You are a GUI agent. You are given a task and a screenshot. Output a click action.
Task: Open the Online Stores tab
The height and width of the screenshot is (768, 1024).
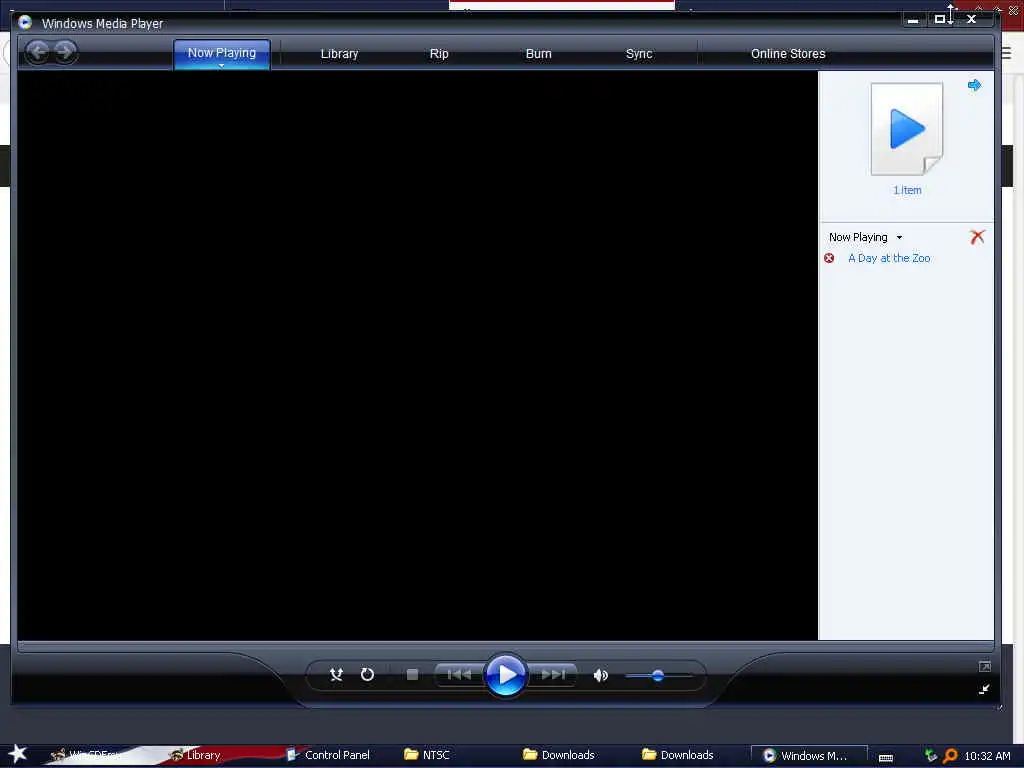point(788,54)
